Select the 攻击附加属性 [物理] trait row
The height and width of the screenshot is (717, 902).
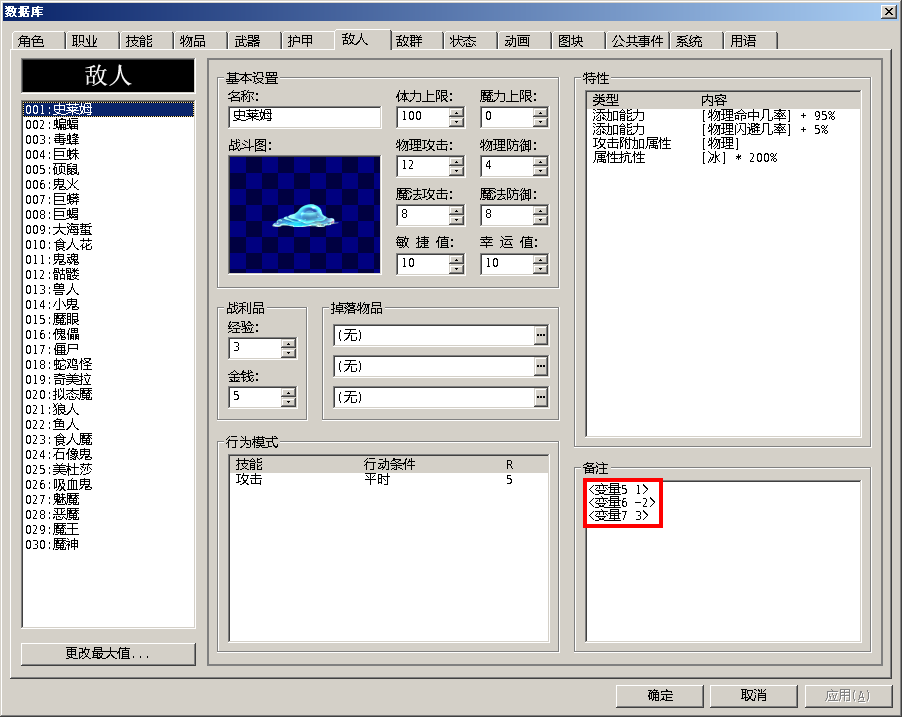[x=723, y=143]
